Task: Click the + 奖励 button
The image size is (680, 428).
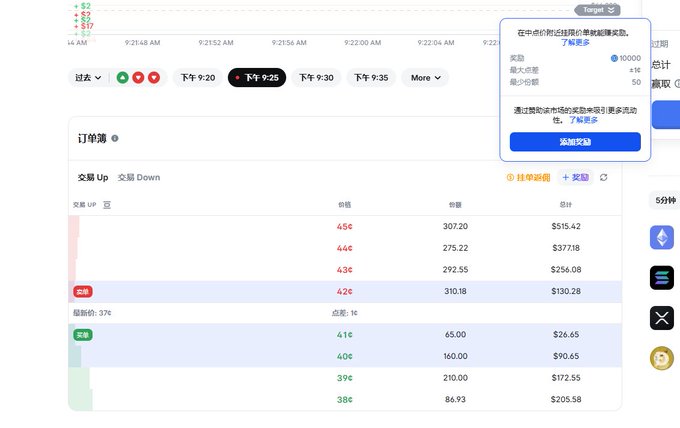Action: coord(575,177)
